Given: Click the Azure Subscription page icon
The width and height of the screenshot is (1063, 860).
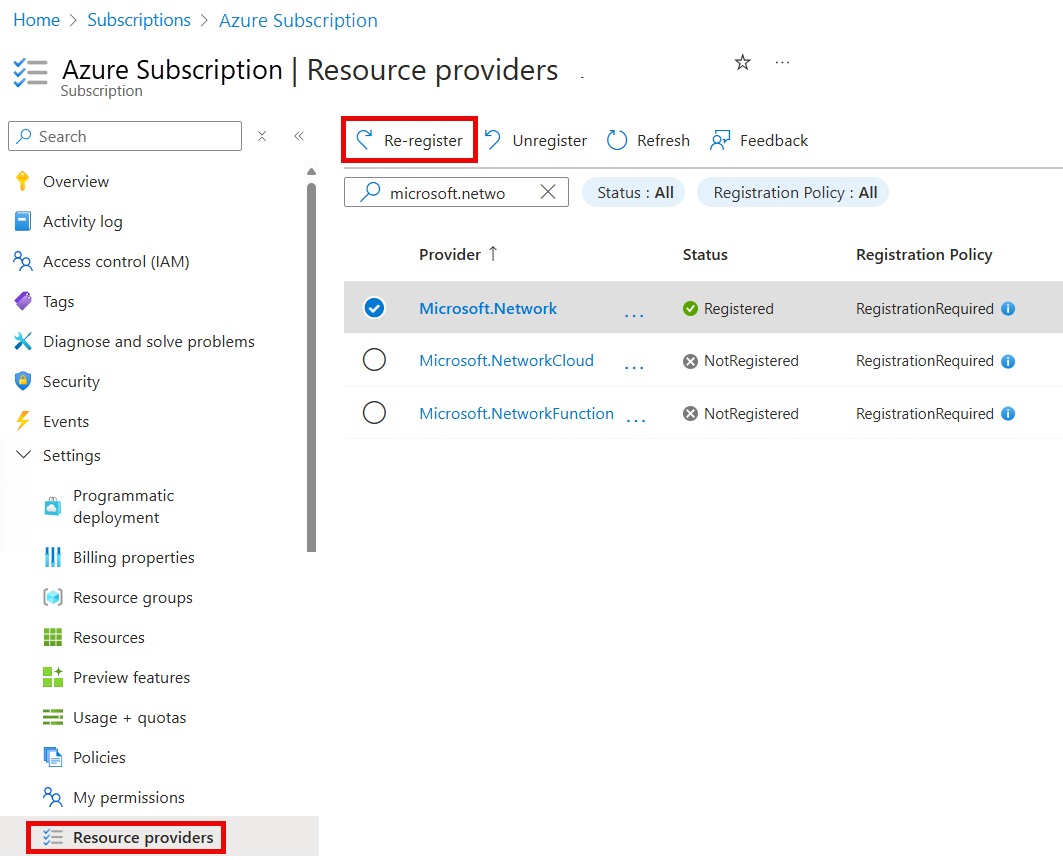Looking at the screenshot, I should click(31, 73).
